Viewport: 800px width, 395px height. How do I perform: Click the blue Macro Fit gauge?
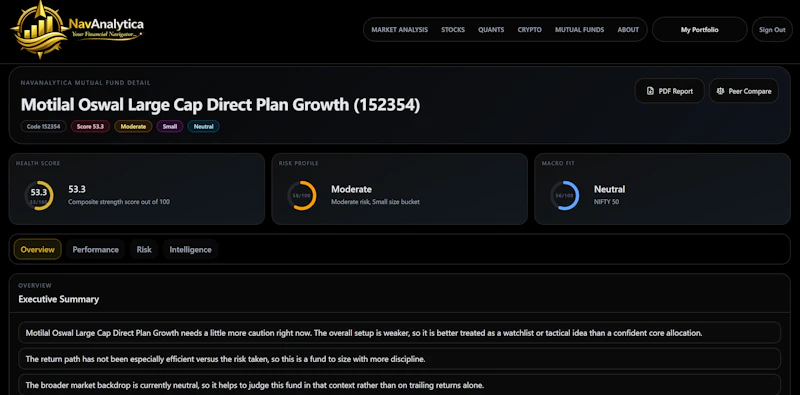click(x=564, y=195)
